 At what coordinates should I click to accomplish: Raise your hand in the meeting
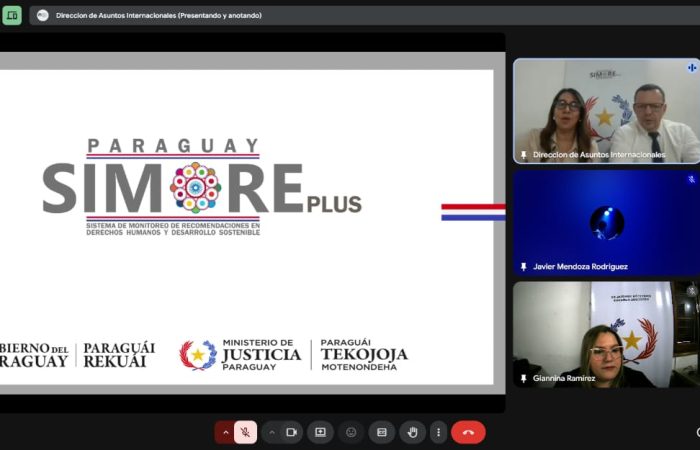pos(412,432)
